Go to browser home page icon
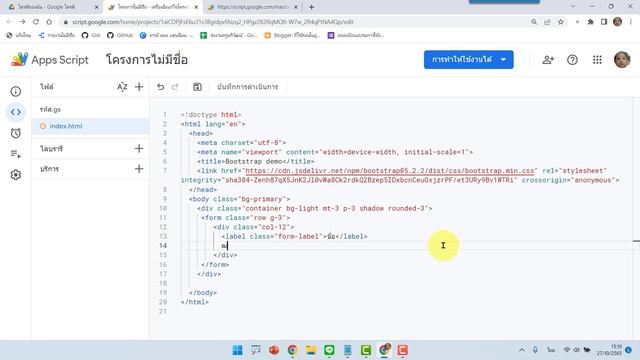The image size is (640, 360). (49, 22)
